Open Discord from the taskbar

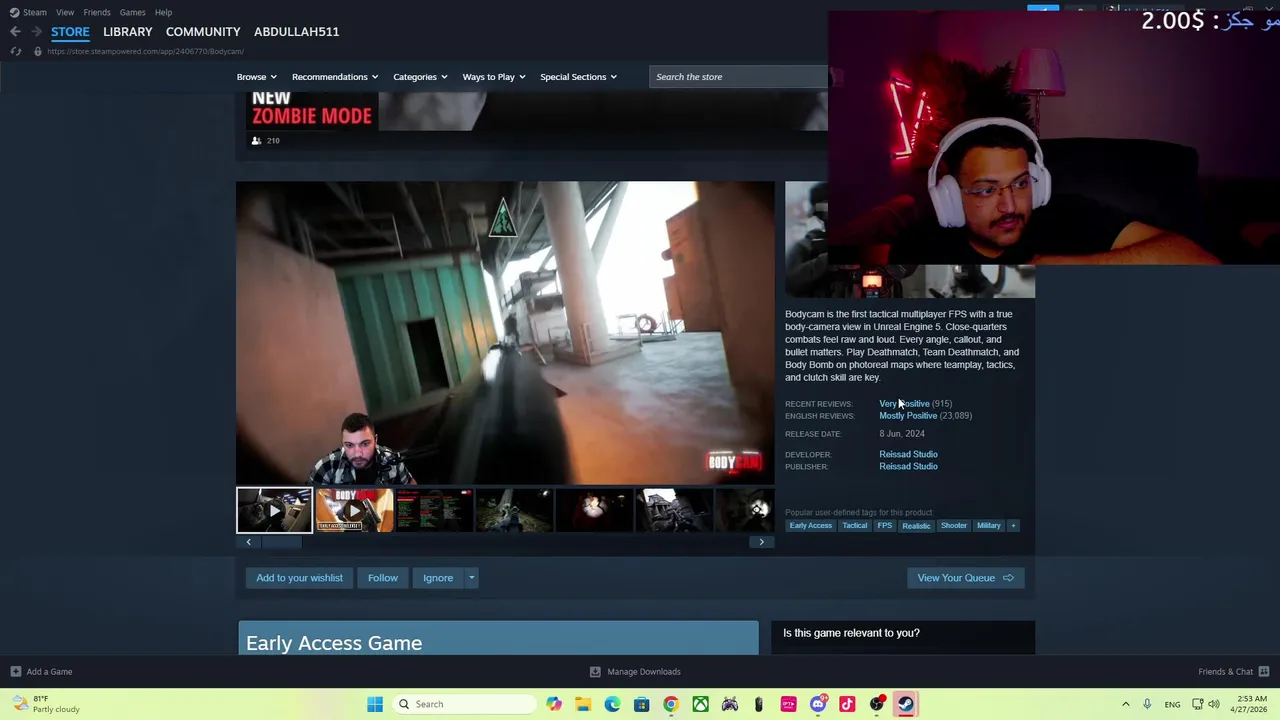(x=818, y=704)
